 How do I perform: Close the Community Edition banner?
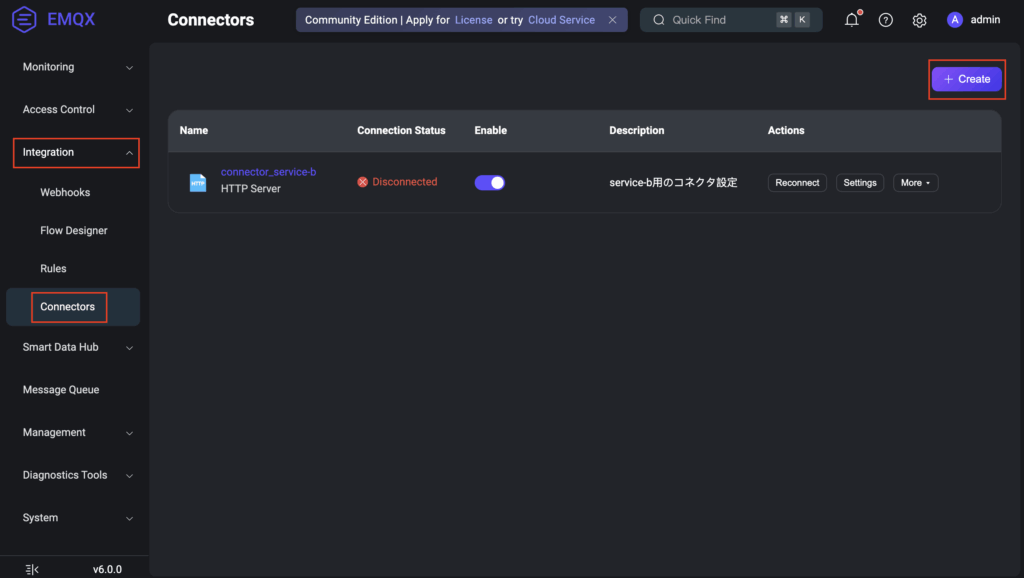click(613, 20)
